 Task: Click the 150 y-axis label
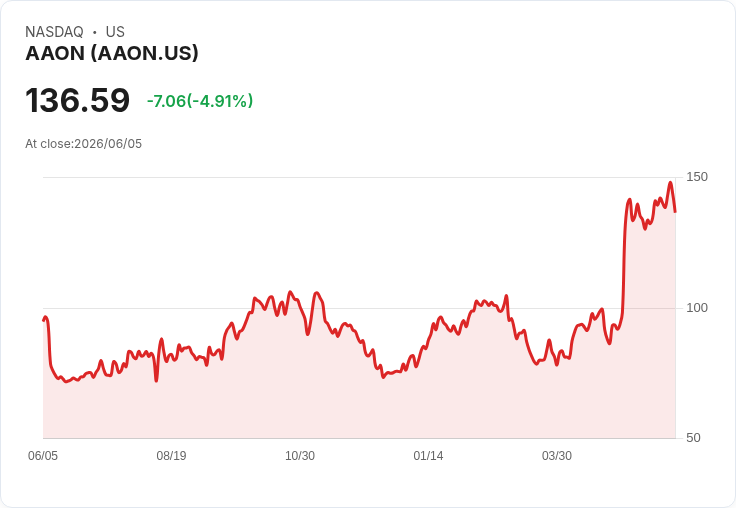pos(697,177)
